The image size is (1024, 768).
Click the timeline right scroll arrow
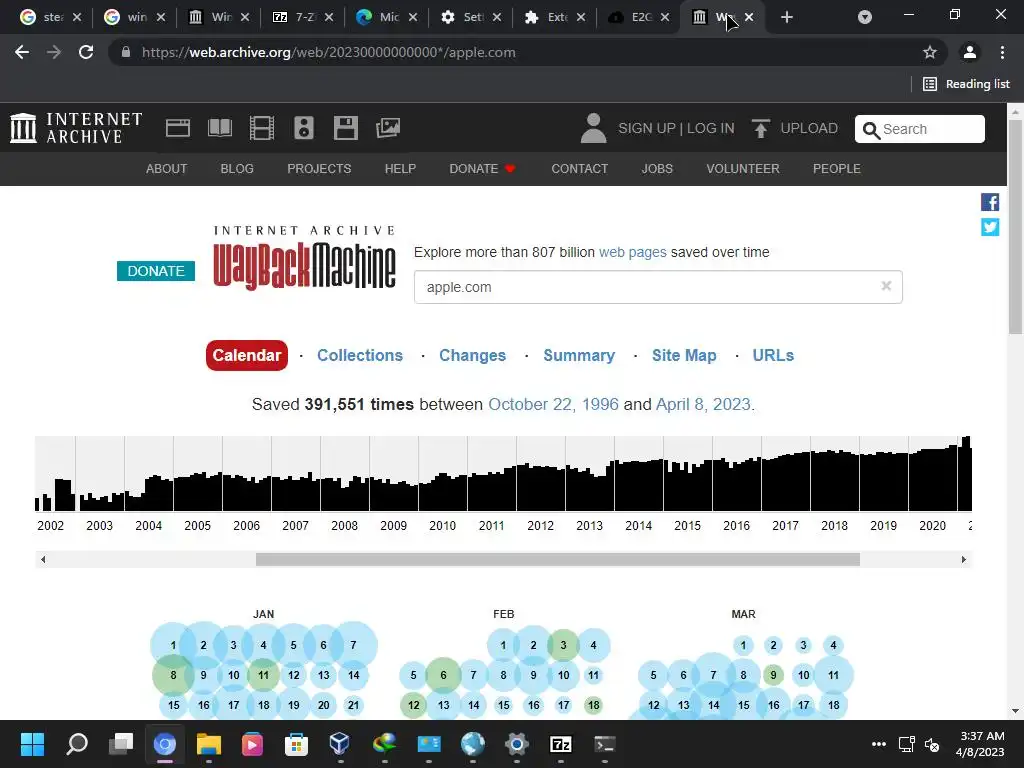pyautogui.click(x=963, y=559)
